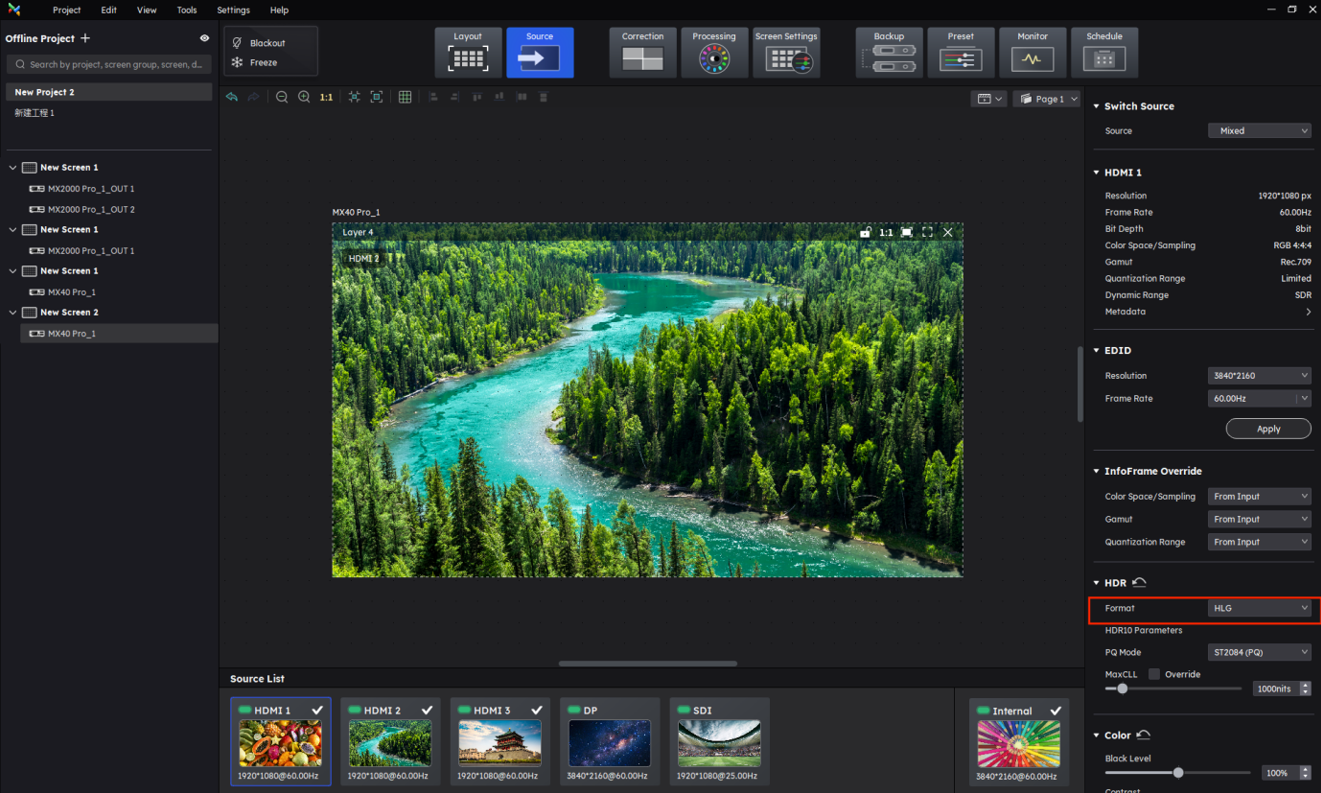Click the undo arrow icon
The width and height of the screenshot is (1321, 793).
click(x=232, y=97)
